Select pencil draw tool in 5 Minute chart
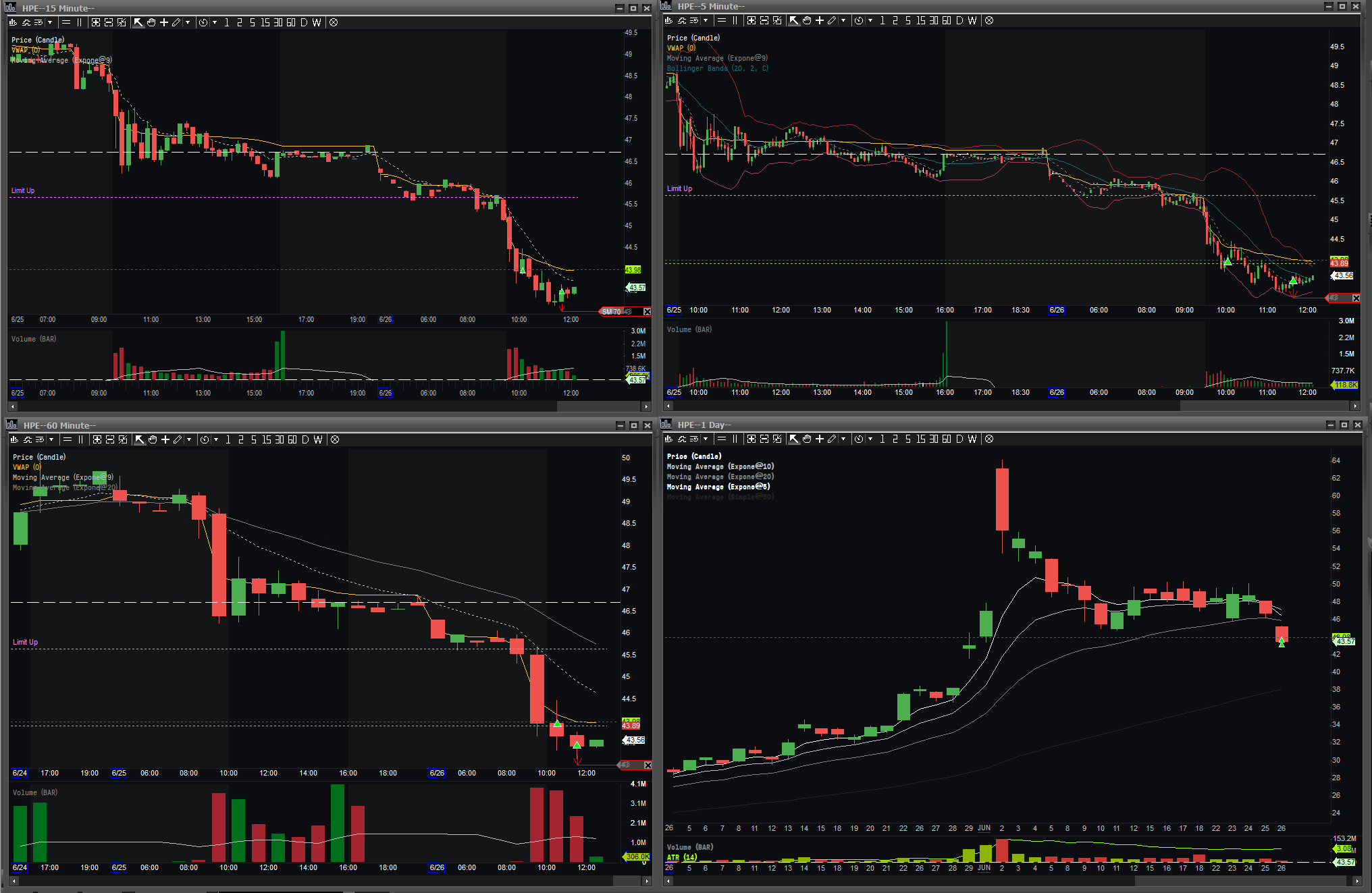The height and width of the screenshot is (893, 1372). (832, 20)
